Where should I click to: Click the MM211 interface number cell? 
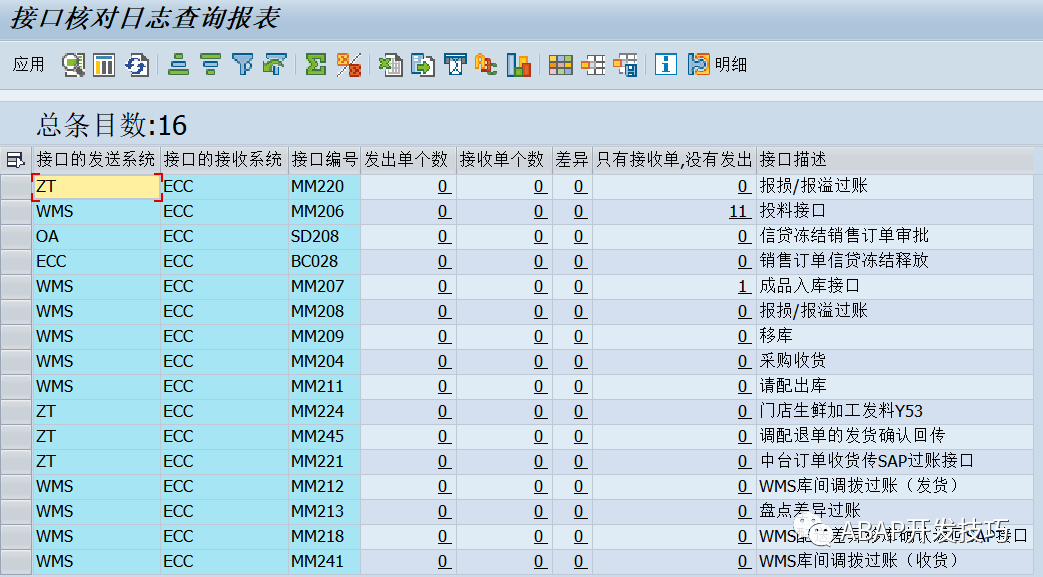point(325,387)
